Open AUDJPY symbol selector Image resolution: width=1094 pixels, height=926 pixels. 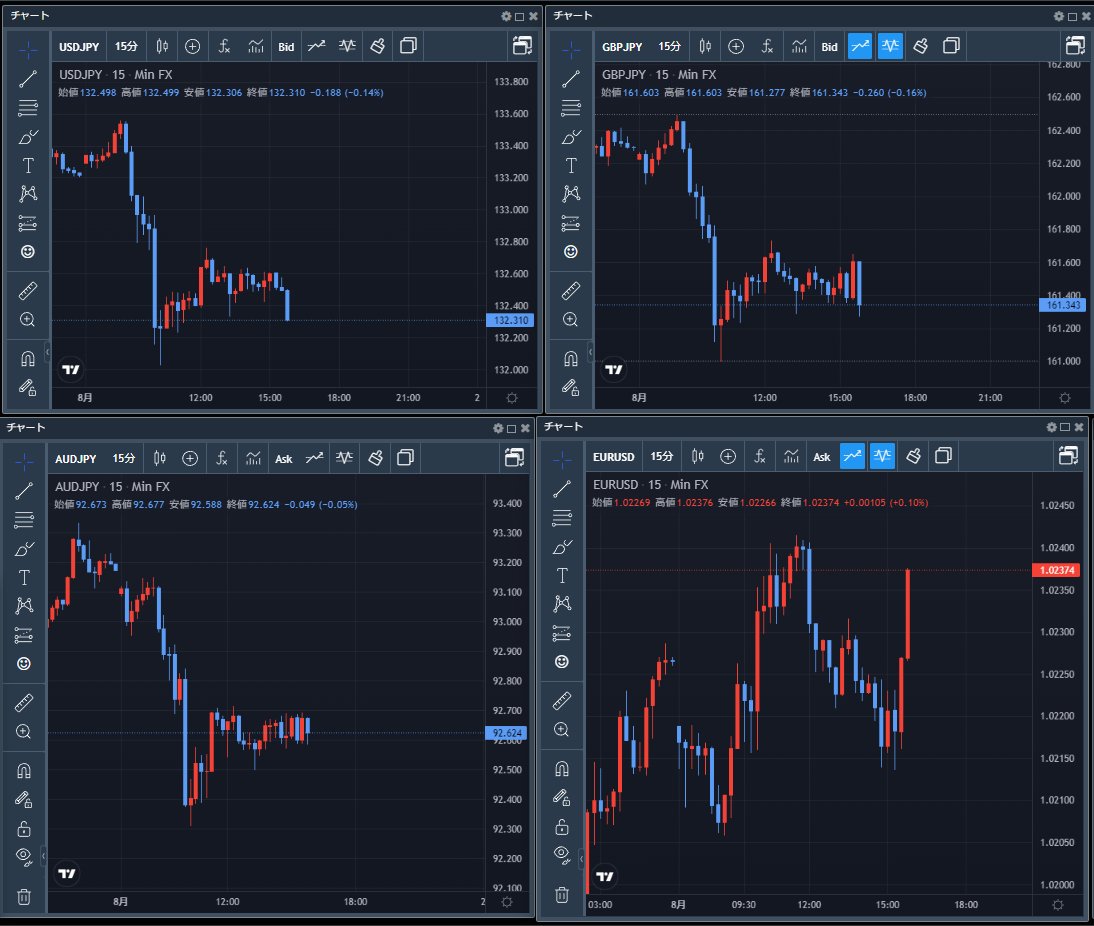[x=75, y=458]
